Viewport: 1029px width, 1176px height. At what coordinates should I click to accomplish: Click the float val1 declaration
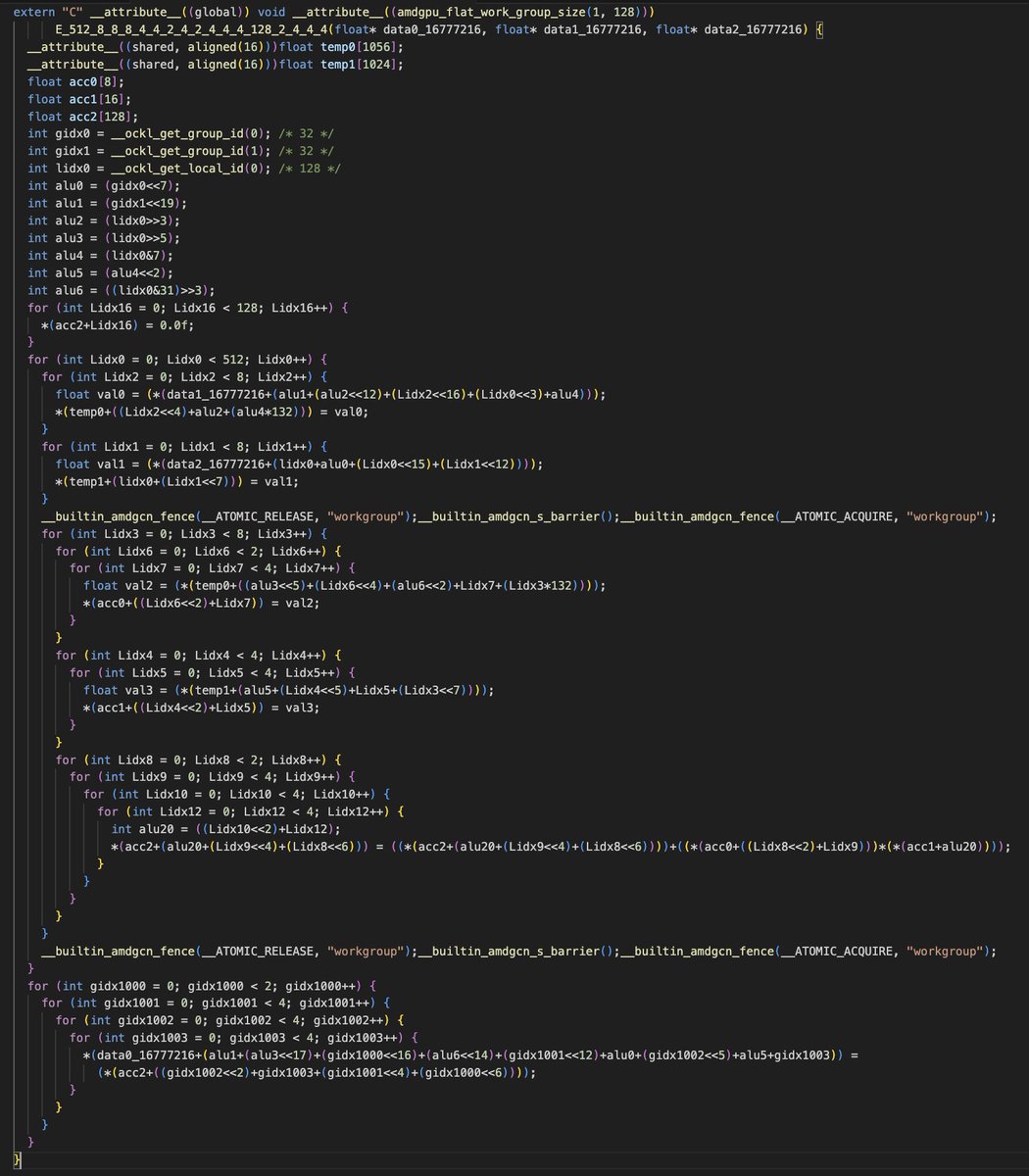(87, 464)
